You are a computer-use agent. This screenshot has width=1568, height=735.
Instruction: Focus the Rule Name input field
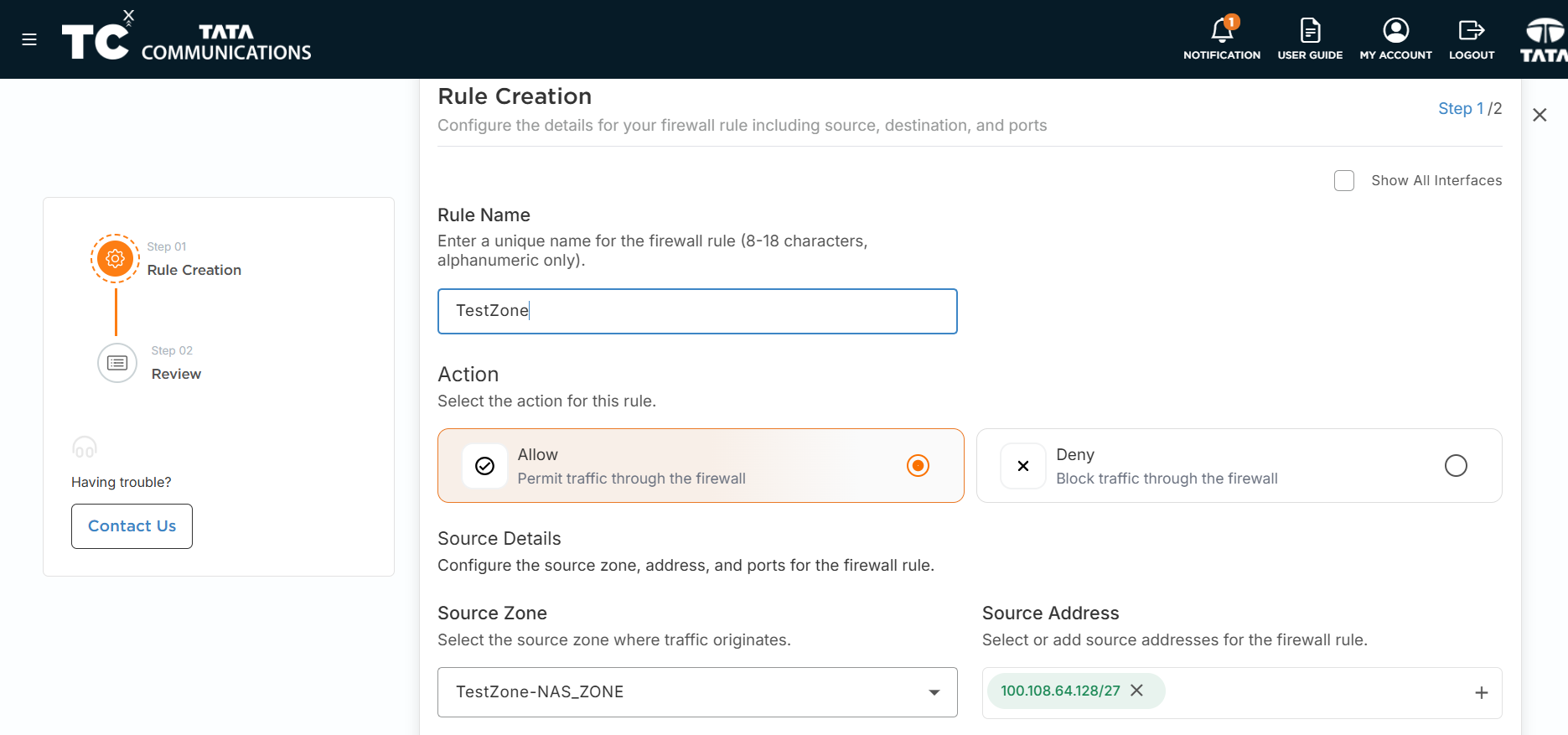point(697,312)
